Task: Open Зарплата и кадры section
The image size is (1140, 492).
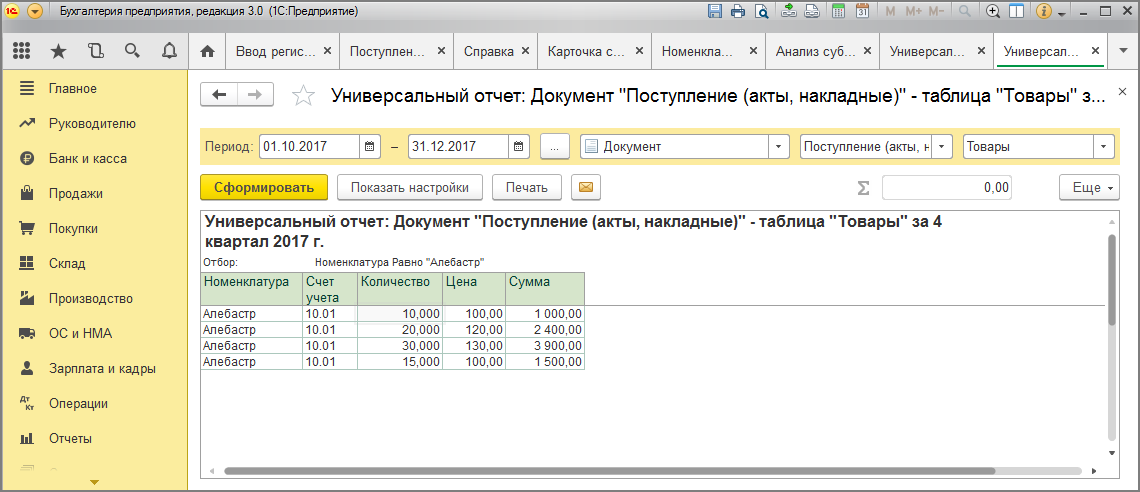Action: click(101, 368)
